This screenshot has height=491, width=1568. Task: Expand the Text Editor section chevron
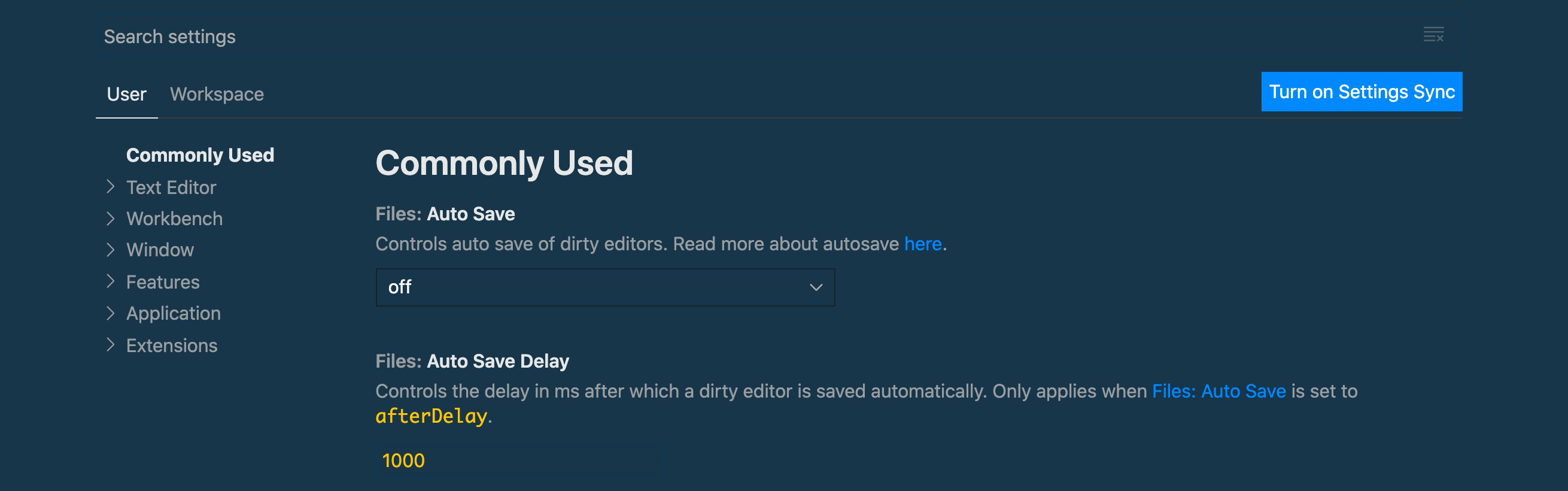[x=110, y=186]
